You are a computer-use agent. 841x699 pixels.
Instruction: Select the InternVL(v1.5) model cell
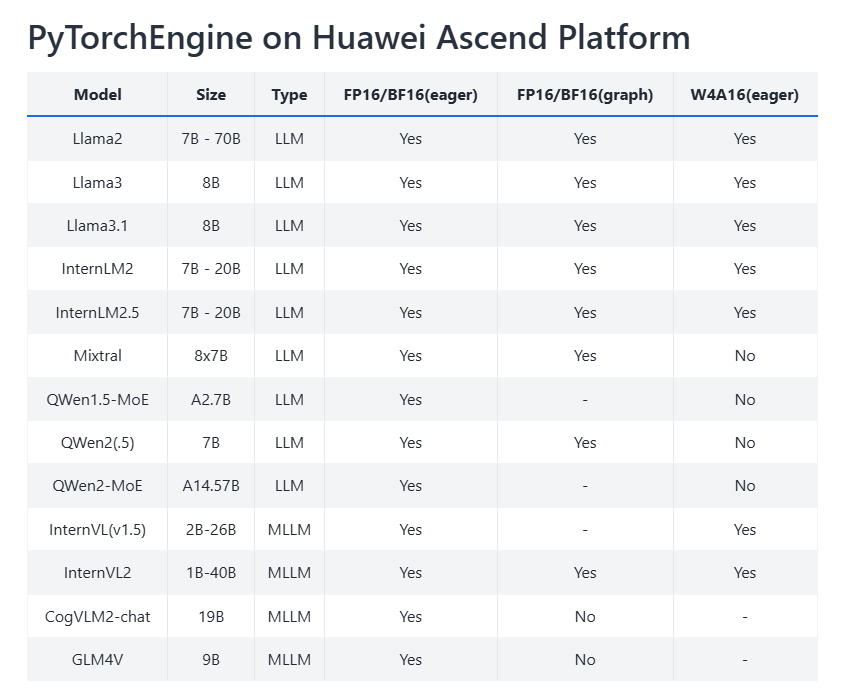pos(98,529)
